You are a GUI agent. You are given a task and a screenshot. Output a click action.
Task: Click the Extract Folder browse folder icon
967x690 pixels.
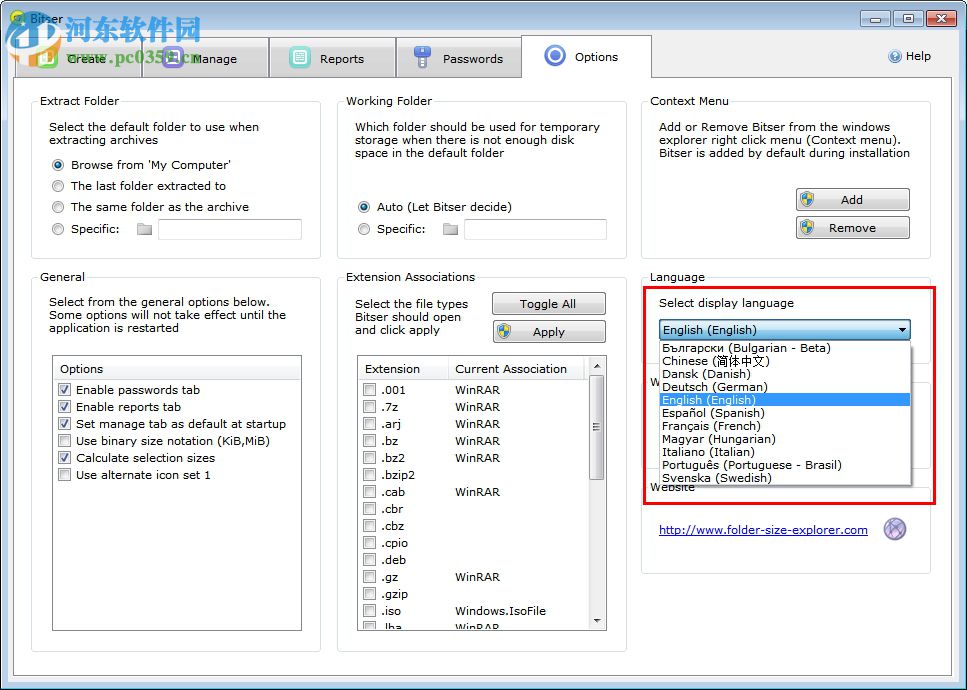(144, 229)
